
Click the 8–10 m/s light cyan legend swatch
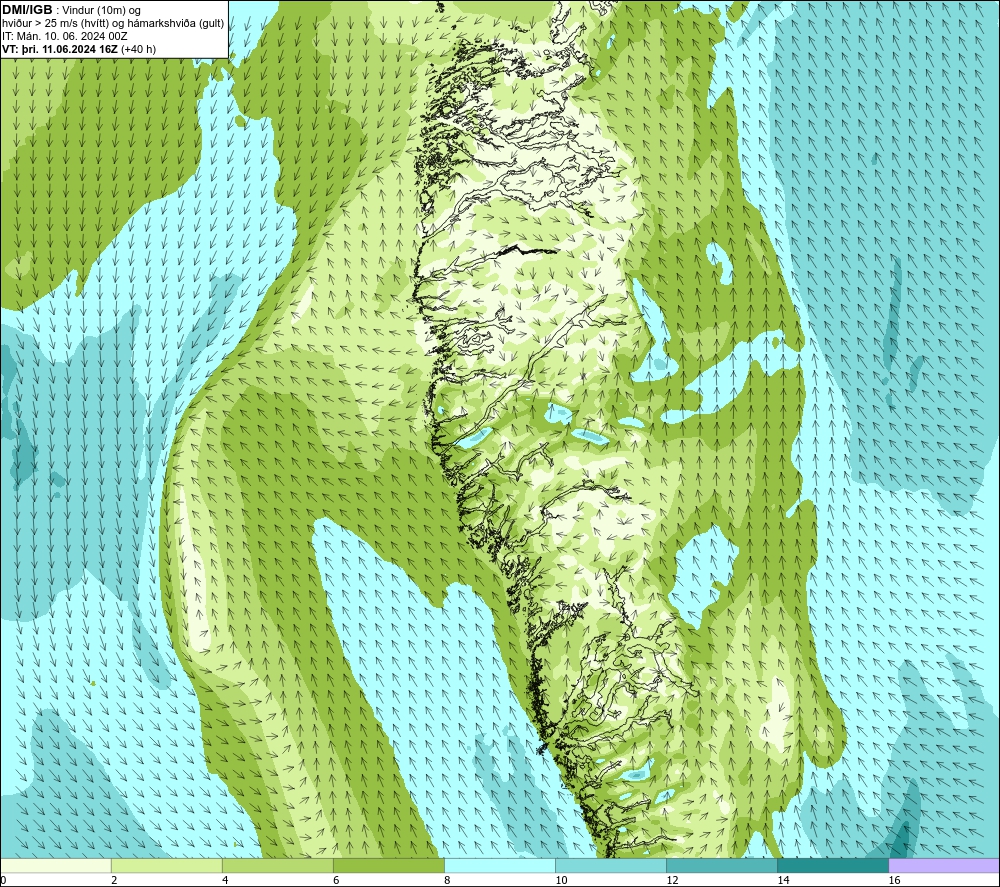(500, 865)
